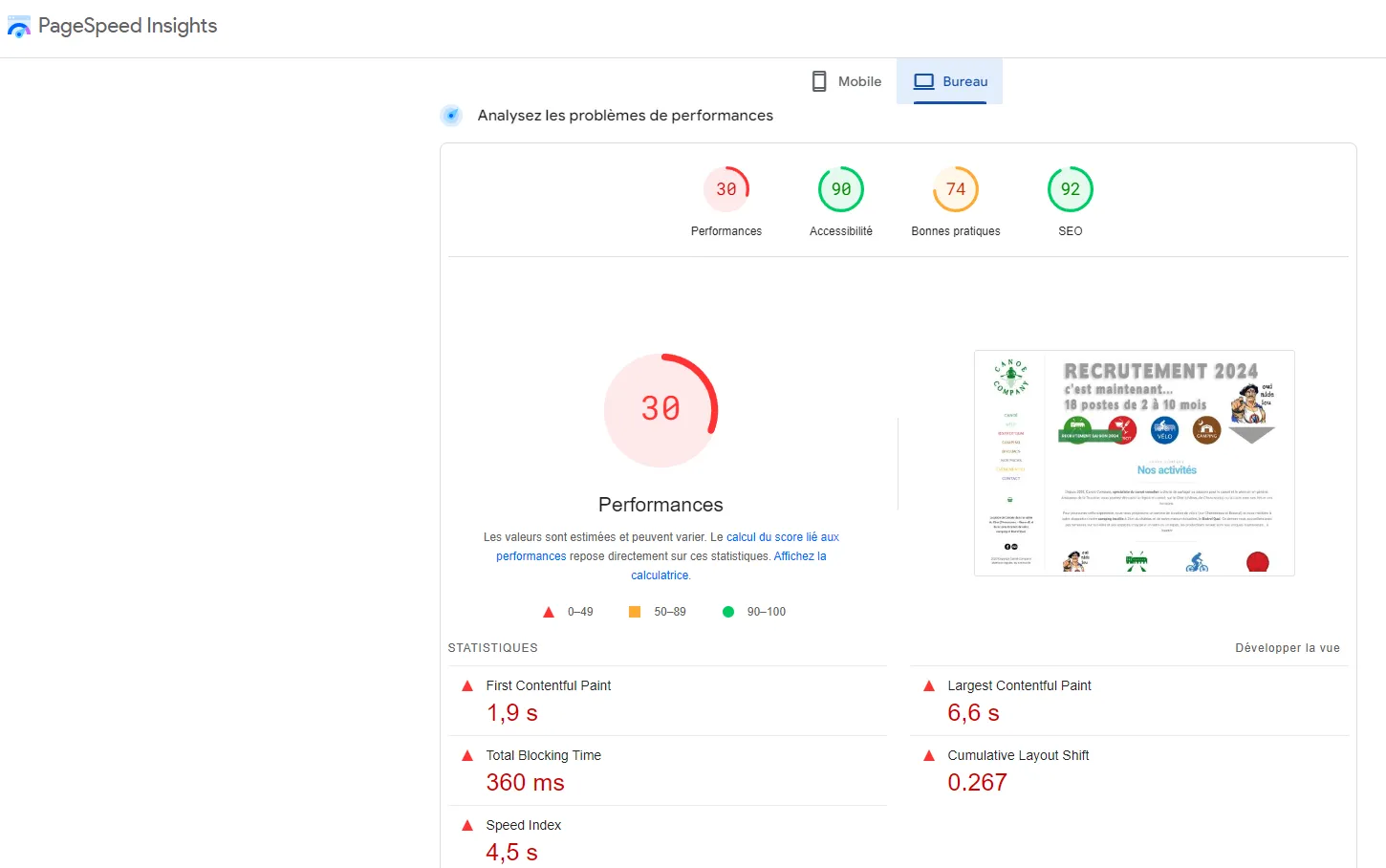Switch to the Mobile tab
The image size is (1386, 868).
point(846,80)
